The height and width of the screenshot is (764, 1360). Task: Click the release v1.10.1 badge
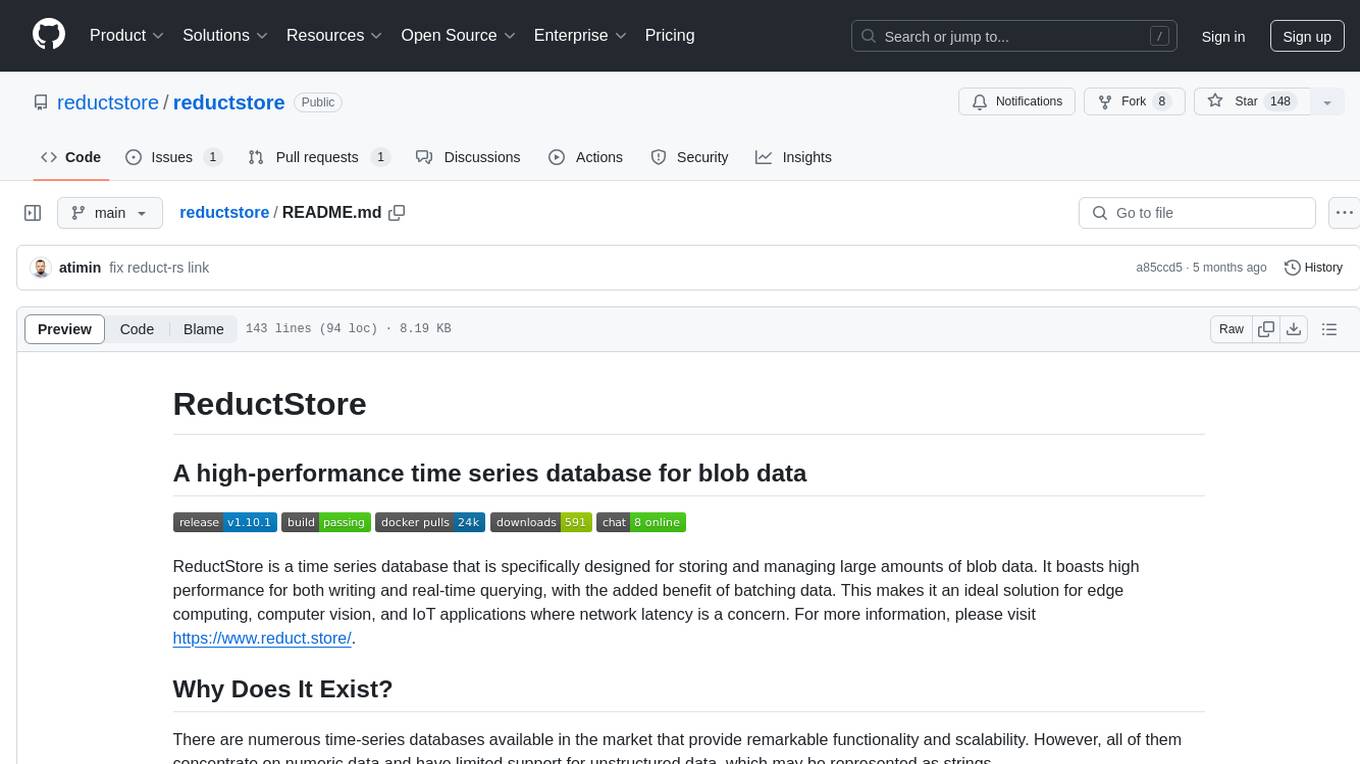pos(225,522)
